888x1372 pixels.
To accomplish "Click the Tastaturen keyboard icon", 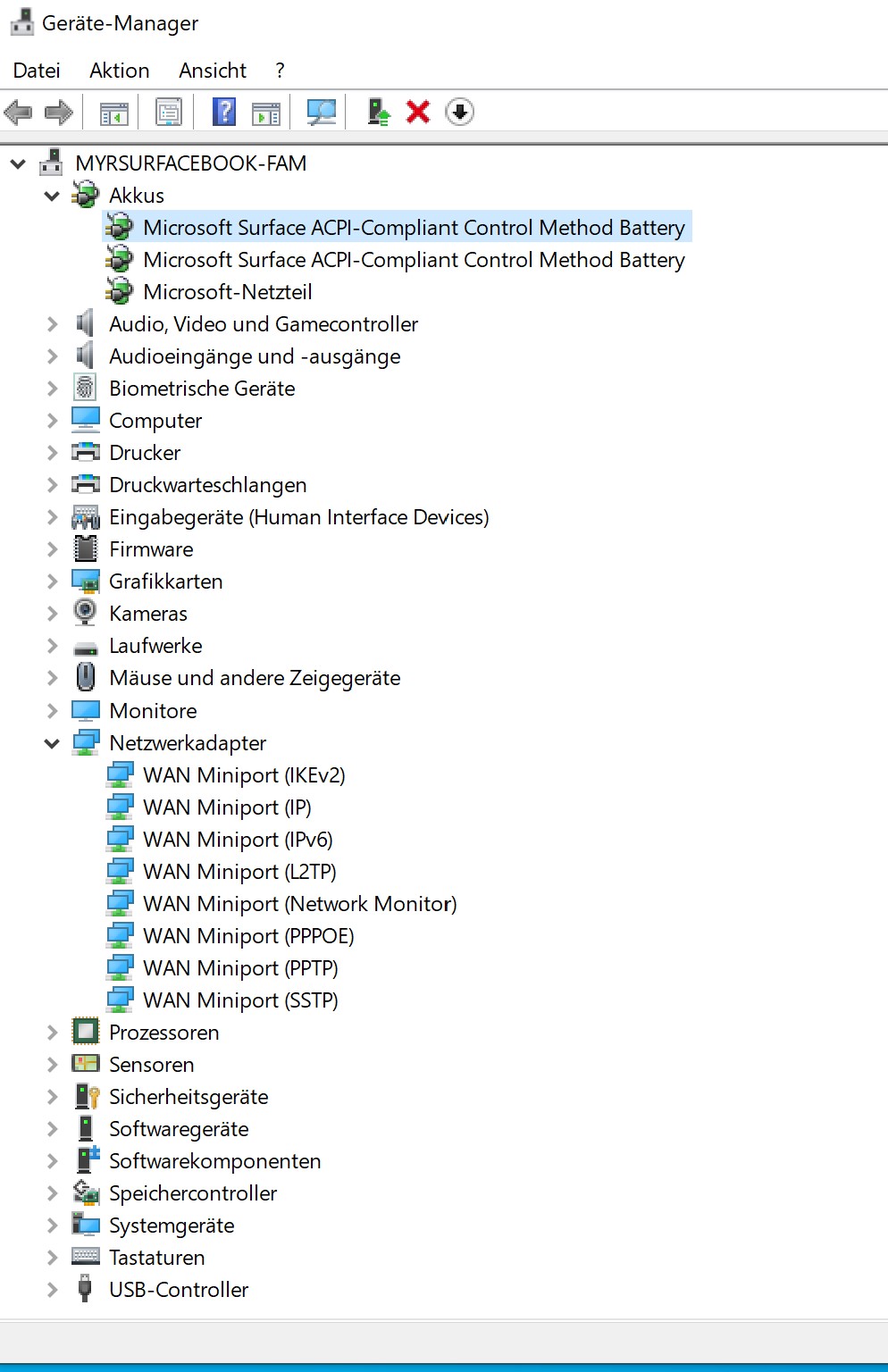I will pos(86,1256).
